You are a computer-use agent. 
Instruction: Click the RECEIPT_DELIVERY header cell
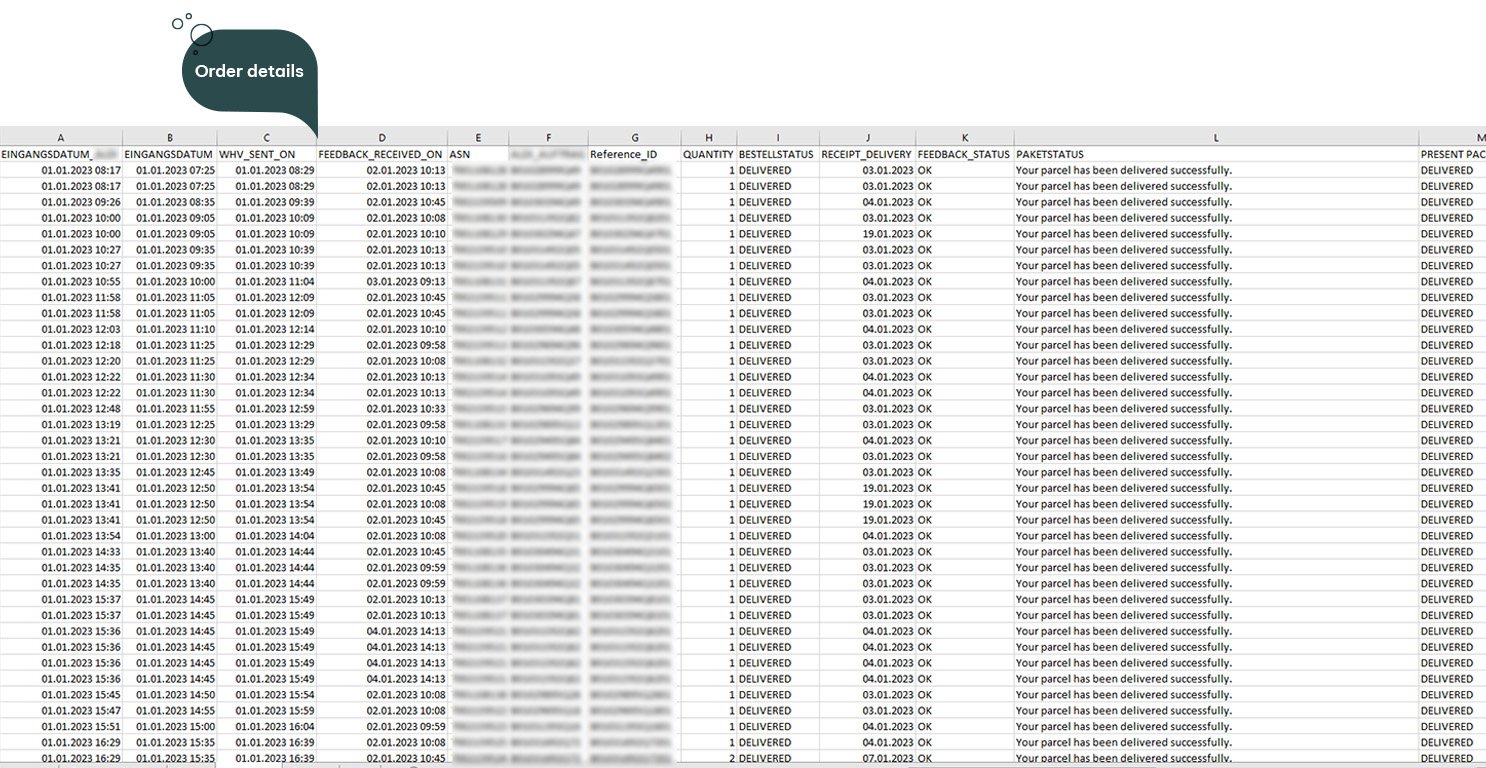(866, 155)
